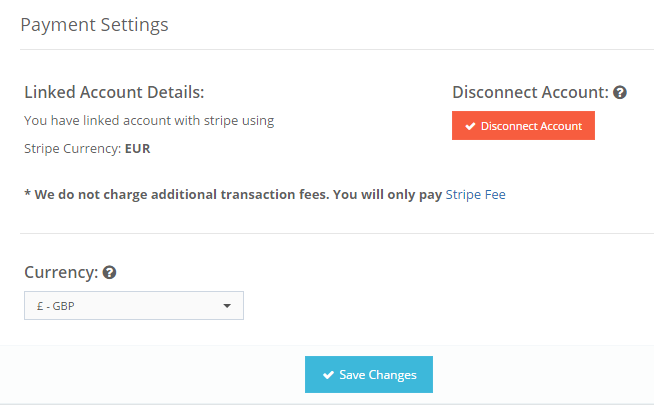Screen dimensions: 654x405
Task: Click the 'Save Changes' button label text
Action: [377, 375]
